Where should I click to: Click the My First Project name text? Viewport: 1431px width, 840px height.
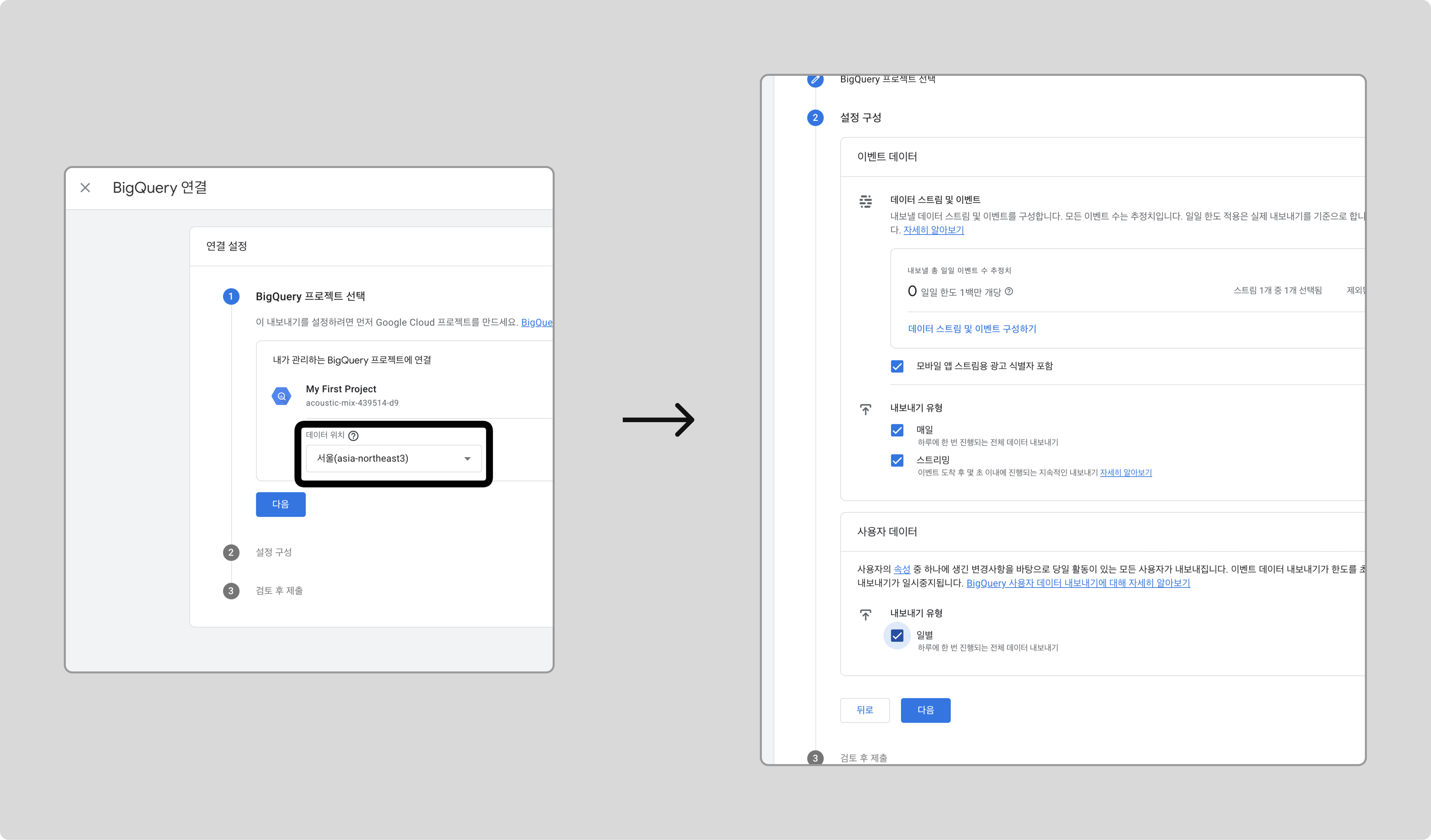click(341, 389)
